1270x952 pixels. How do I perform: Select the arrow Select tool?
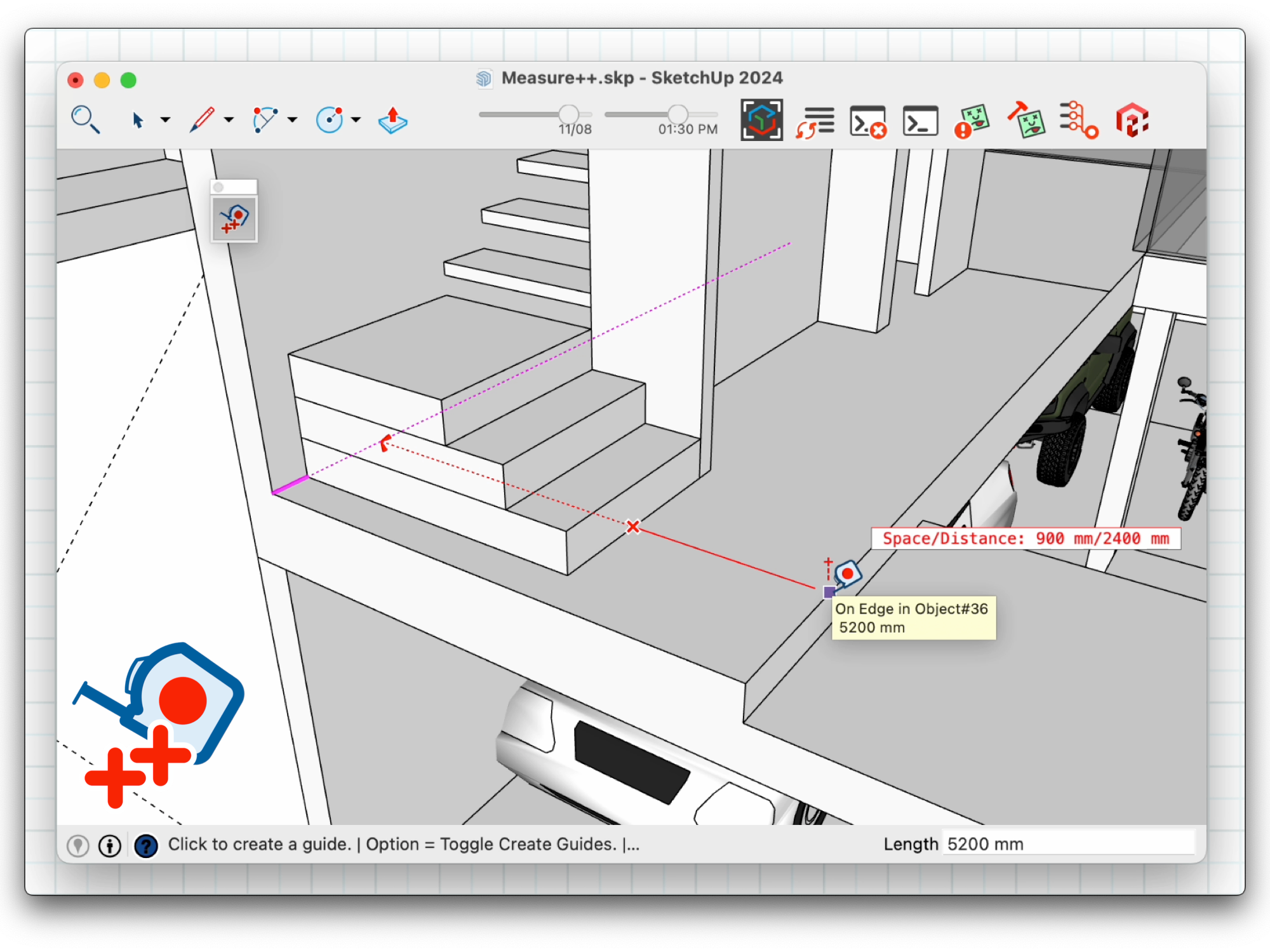(137, 119)
